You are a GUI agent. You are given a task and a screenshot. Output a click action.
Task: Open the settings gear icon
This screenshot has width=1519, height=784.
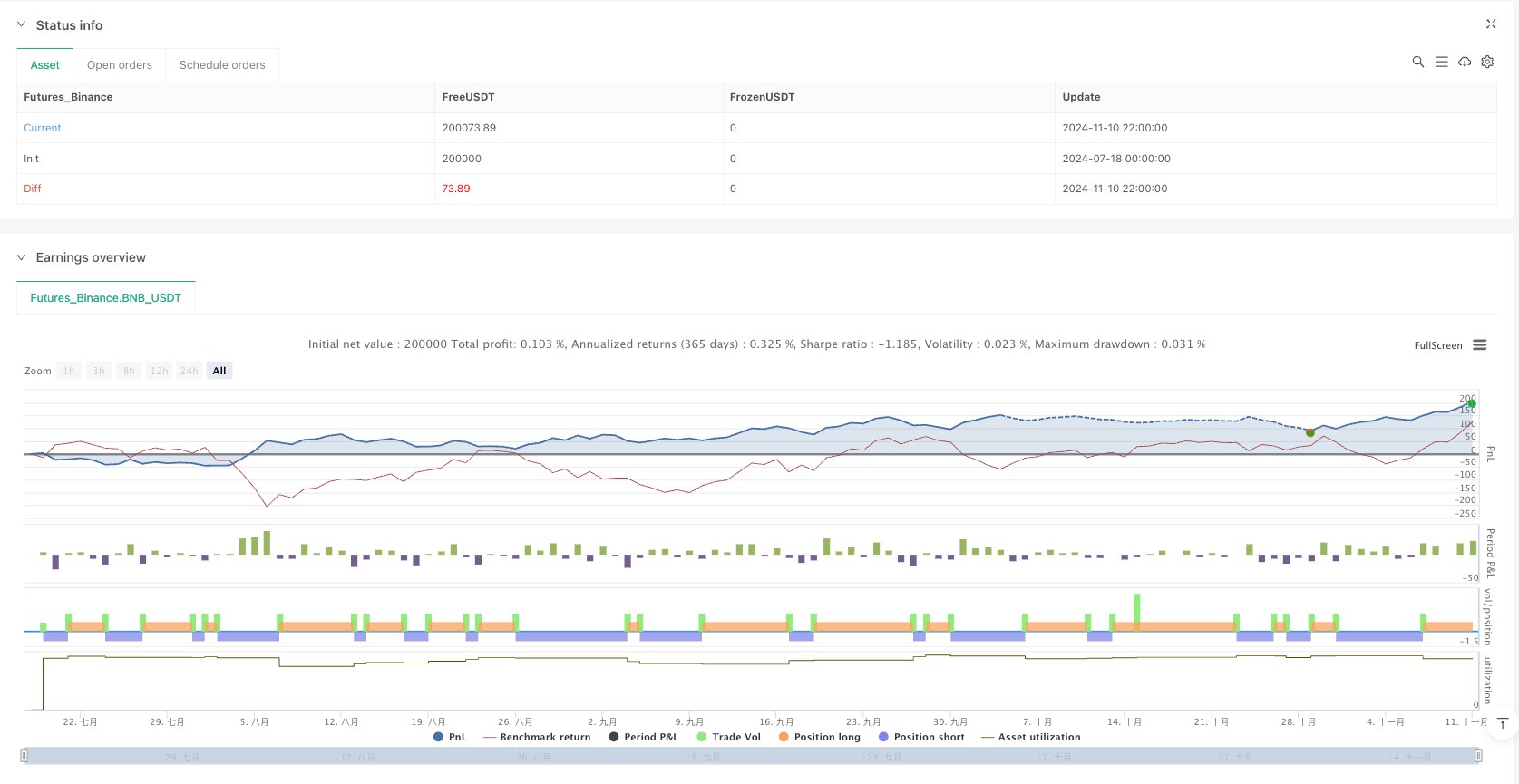tap(1487, 62)
